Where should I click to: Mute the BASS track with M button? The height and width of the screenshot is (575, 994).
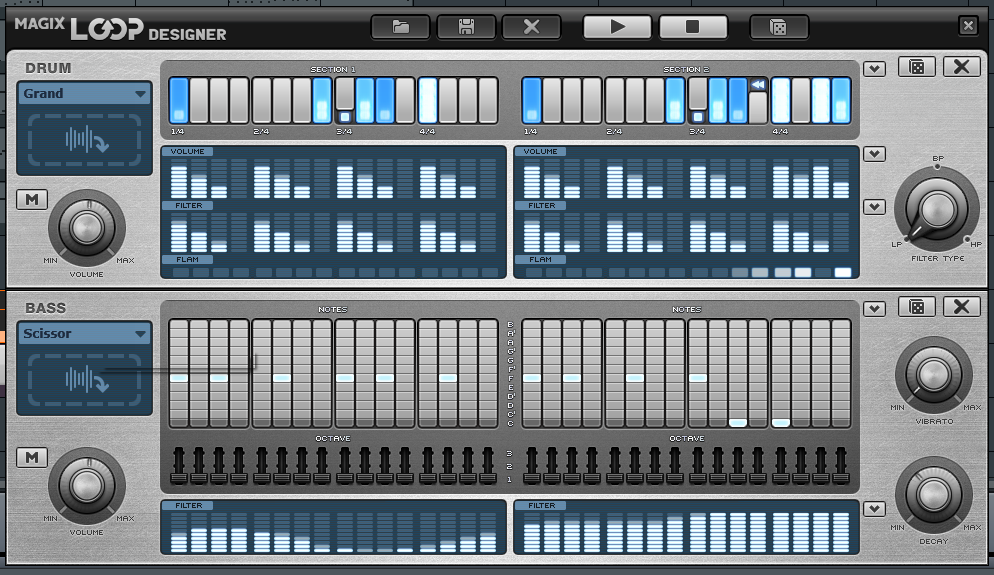pyautogui.click(x=31, y=457)
